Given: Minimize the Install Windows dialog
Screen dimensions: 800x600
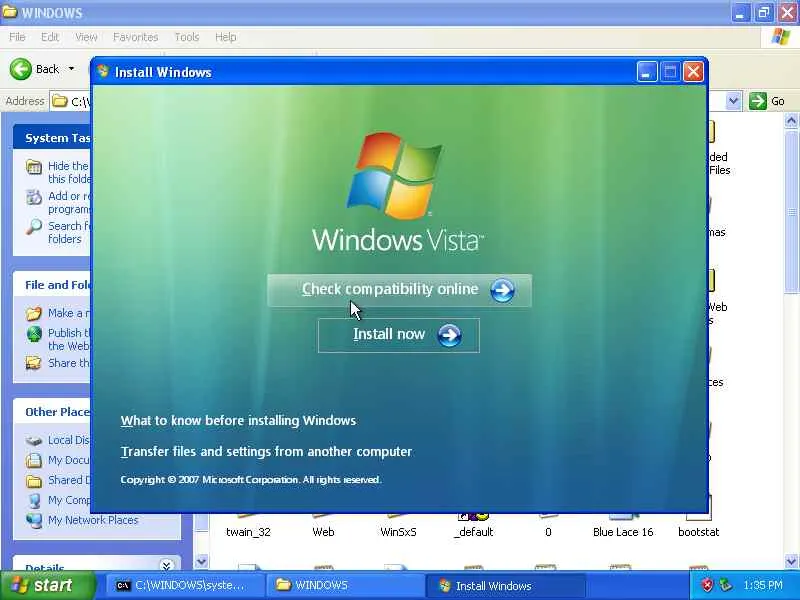Looking at the screenshot, I should click(x=647, y=72).
